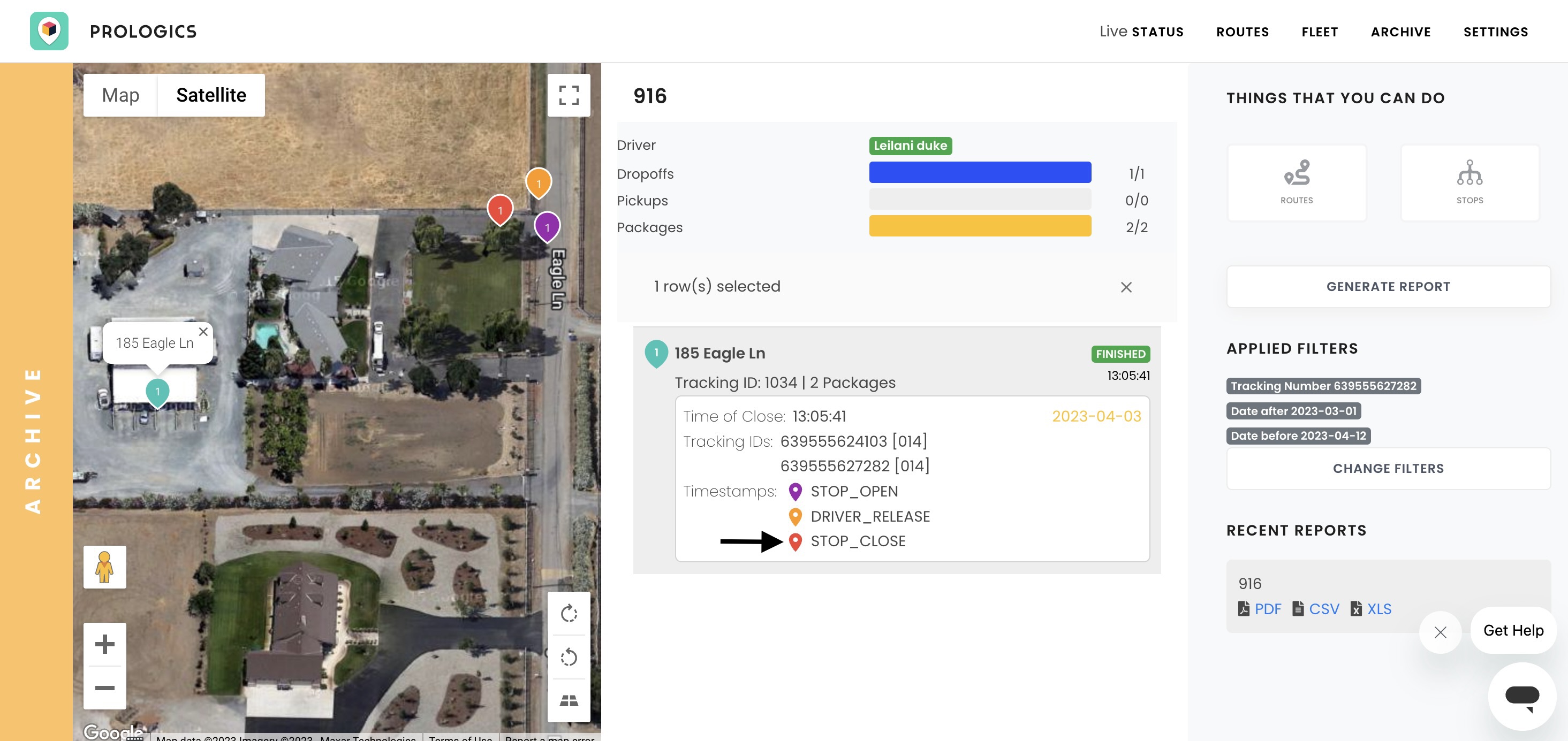Open the Fleet menu tab
The image size is (1568, 741).
pyautogui.click(x=1319, y=32)
